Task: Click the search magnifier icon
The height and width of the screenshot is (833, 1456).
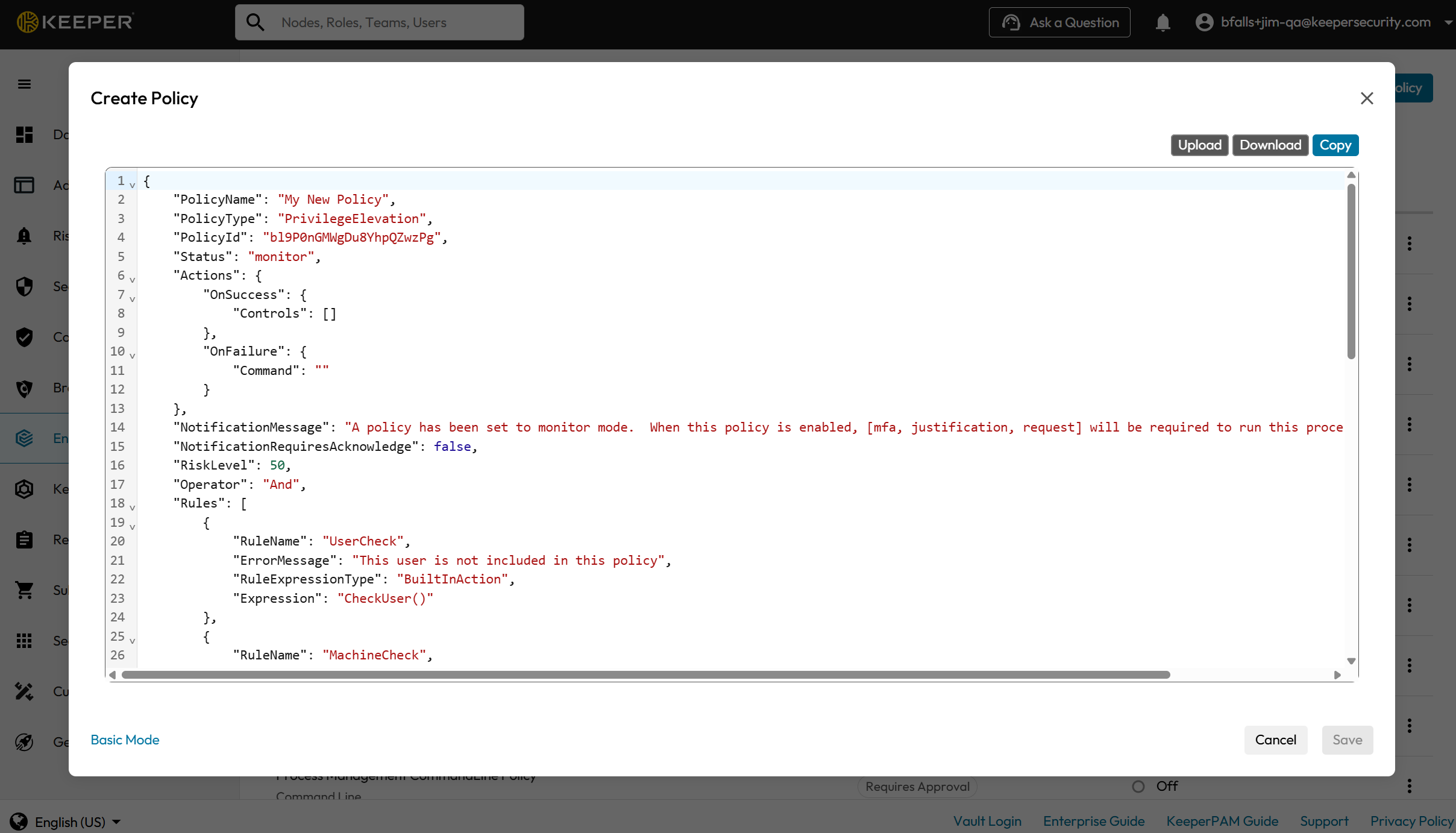Action: coord(256,22)
